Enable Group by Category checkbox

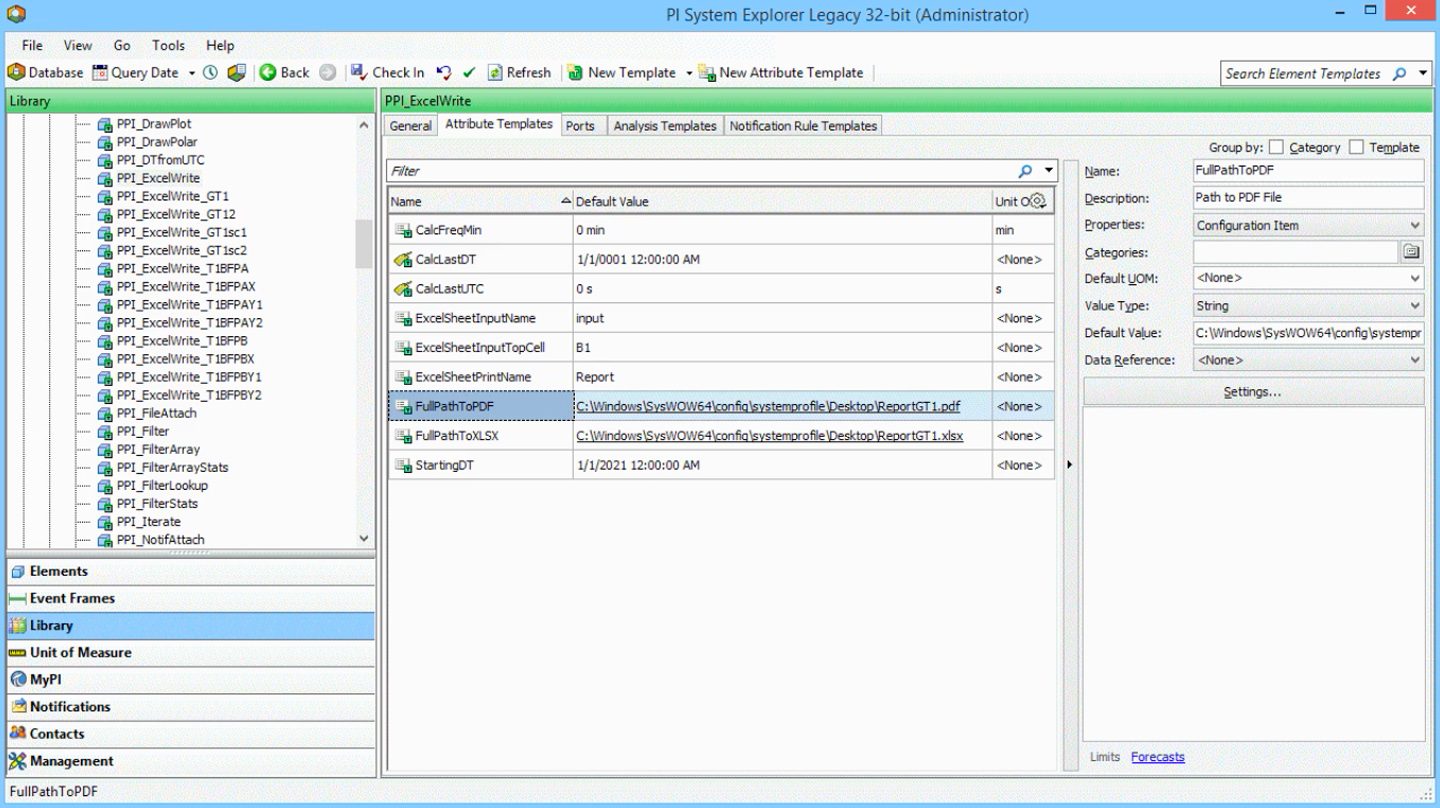pos(1276,147)
